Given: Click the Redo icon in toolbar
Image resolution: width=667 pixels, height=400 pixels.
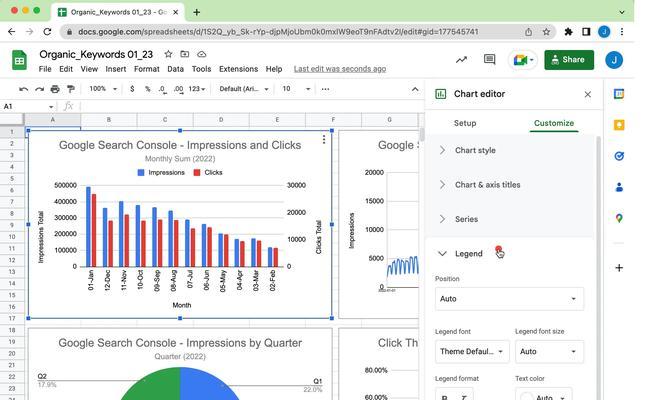Looking at the screenshot, I should (39, 89).
